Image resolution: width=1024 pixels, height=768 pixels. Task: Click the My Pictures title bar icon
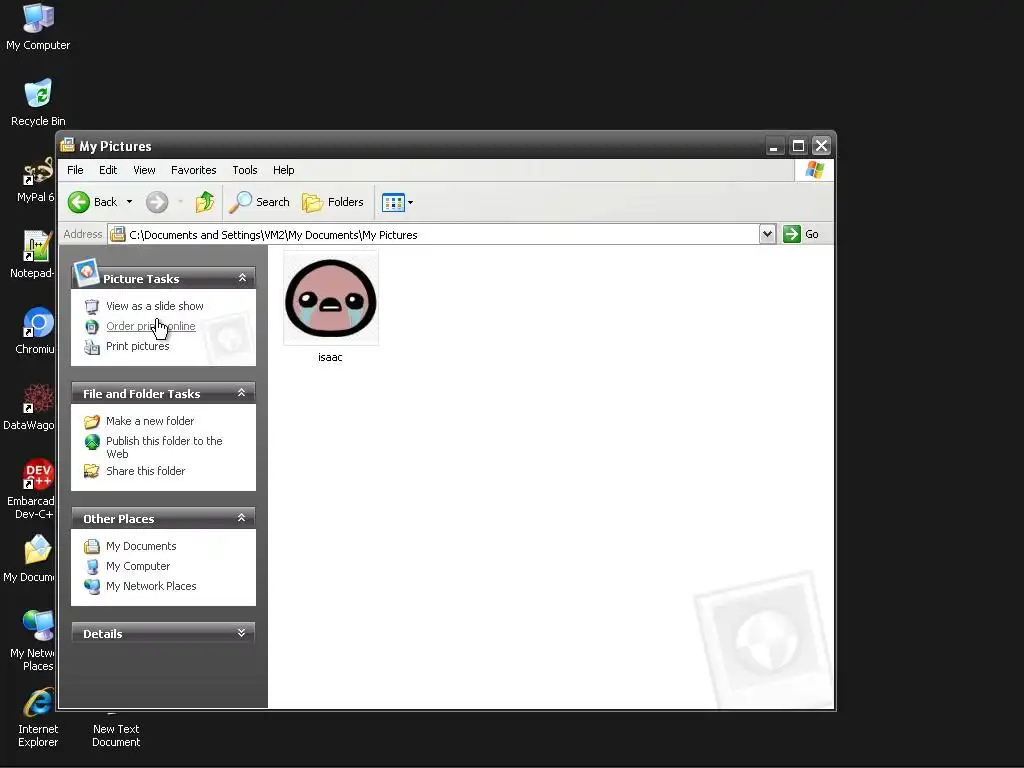68,145
